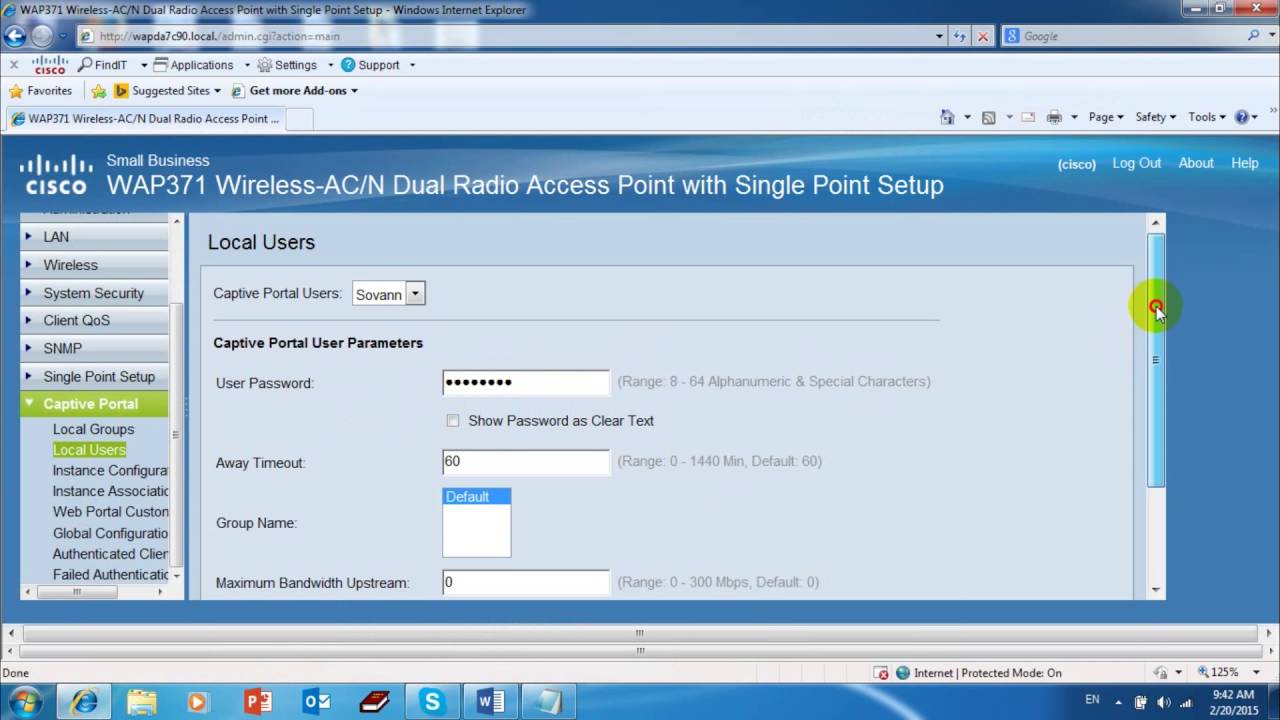Click the Log Out link
Viewport: 1280px width, 720px height.
coord(1137,163)
